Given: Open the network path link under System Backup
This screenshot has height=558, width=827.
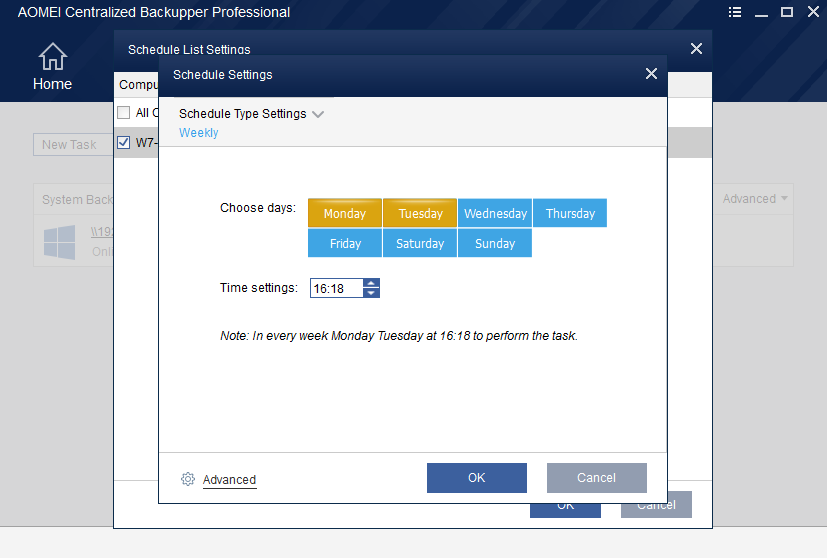Looking at the screenshot, I should click(102, 232).
